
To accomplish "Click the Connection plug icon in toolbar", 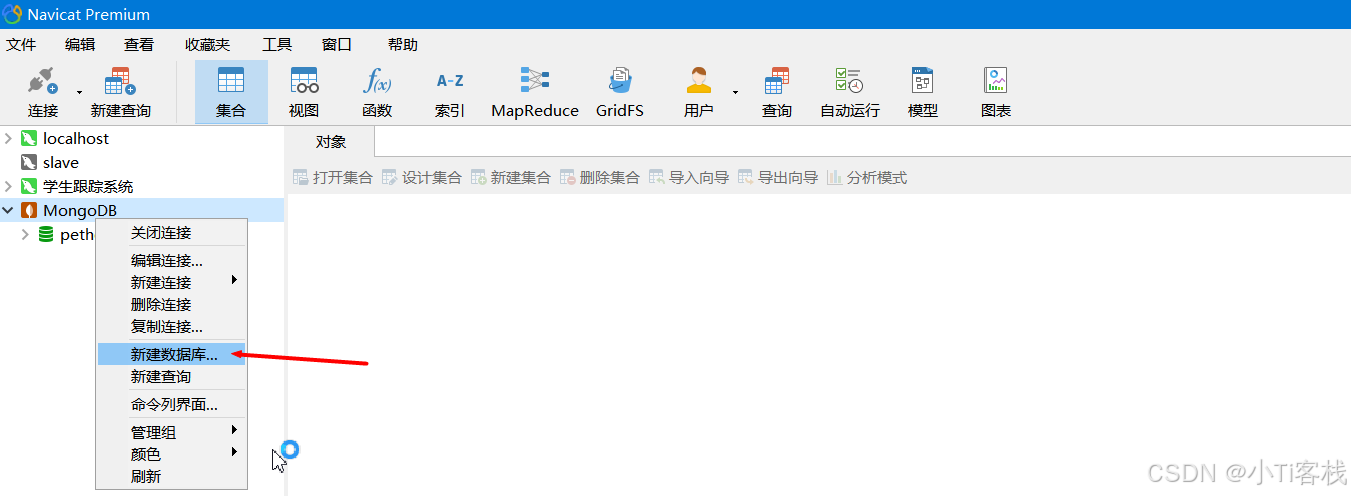I will click(x=43, y=81).
